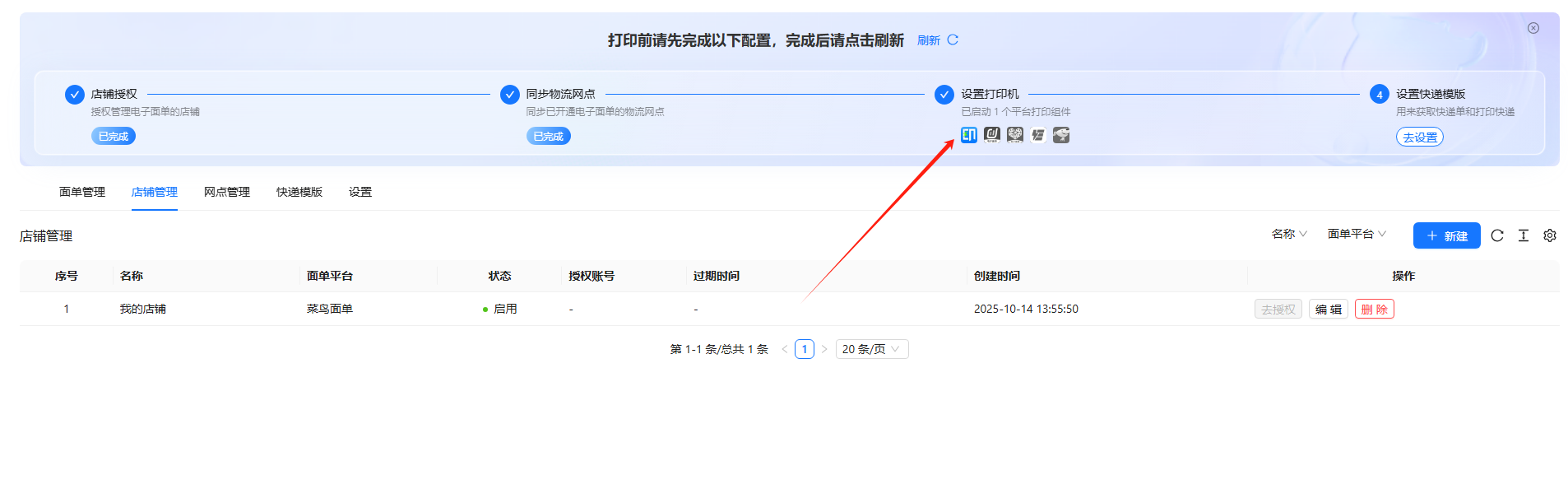Viewport: 1568px width, 489px height.
Task: Close the configuration banner
Action: pyautogui.click(x=1533, y=28)
